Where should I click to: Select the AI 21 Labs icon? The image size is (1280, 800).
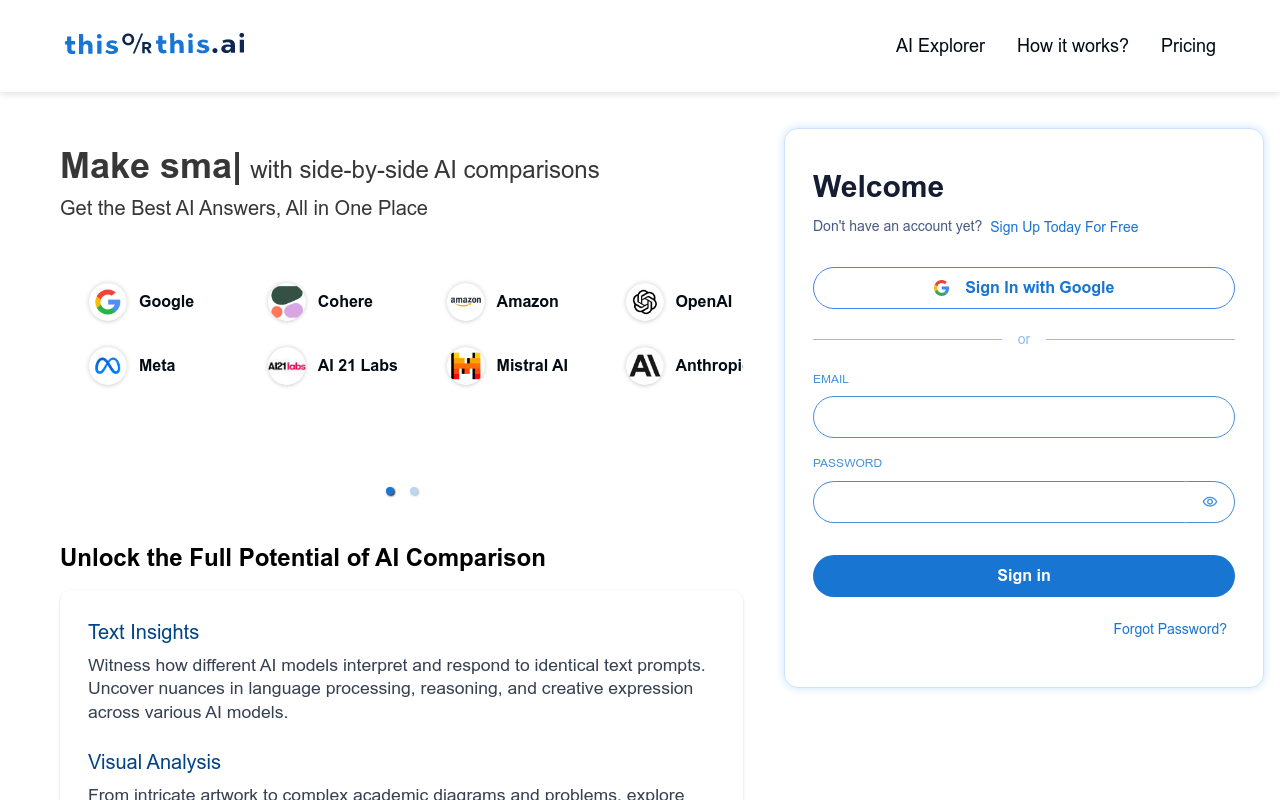coord(287,366)
